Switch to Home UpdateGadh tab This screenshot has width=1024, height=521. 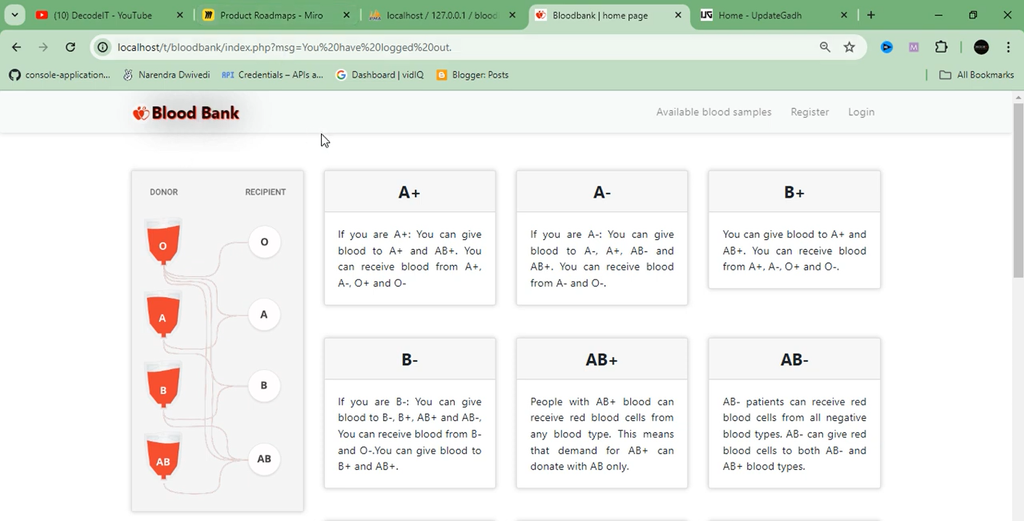[x=774, y=15]
